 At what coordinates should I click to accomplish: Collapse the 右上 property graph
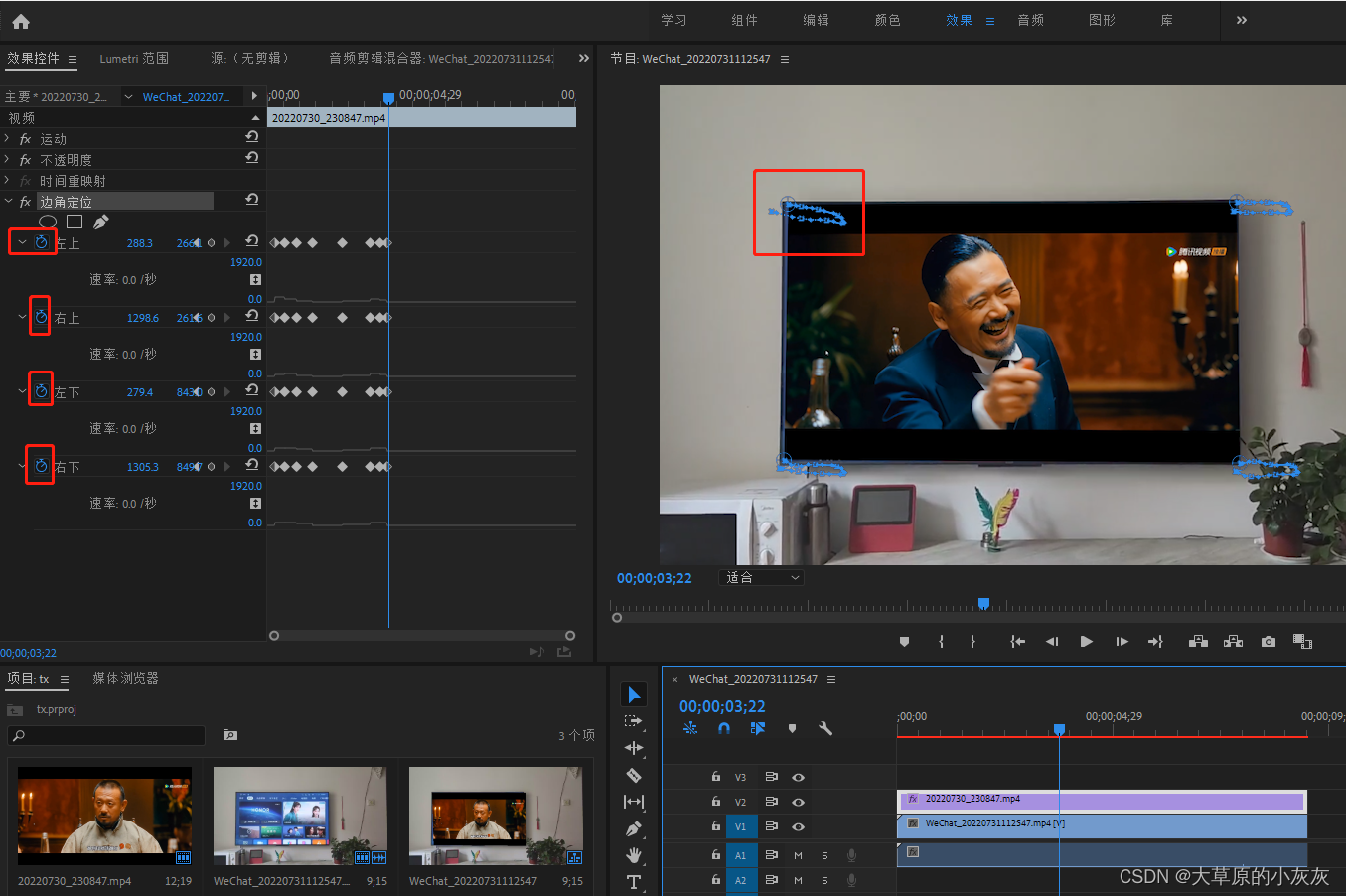click(22, 317)
